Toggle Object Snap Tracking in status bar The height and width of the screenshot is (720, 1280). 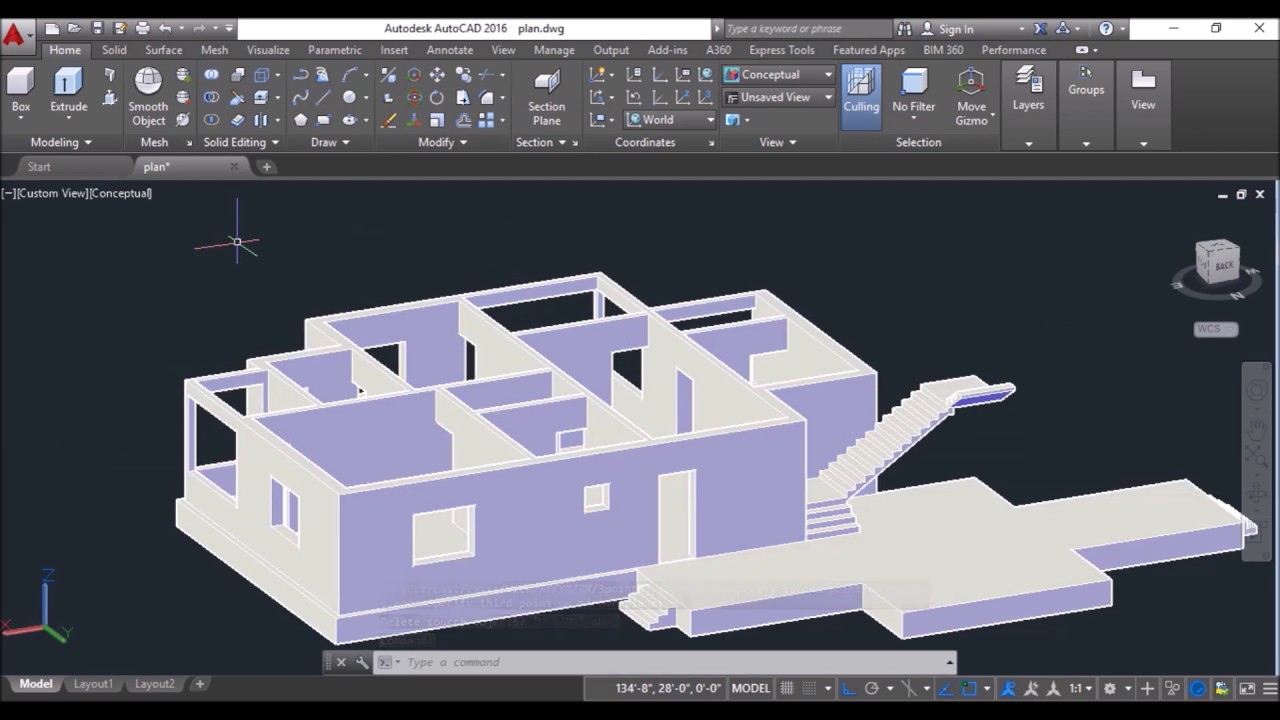click(x=946, y=688)
